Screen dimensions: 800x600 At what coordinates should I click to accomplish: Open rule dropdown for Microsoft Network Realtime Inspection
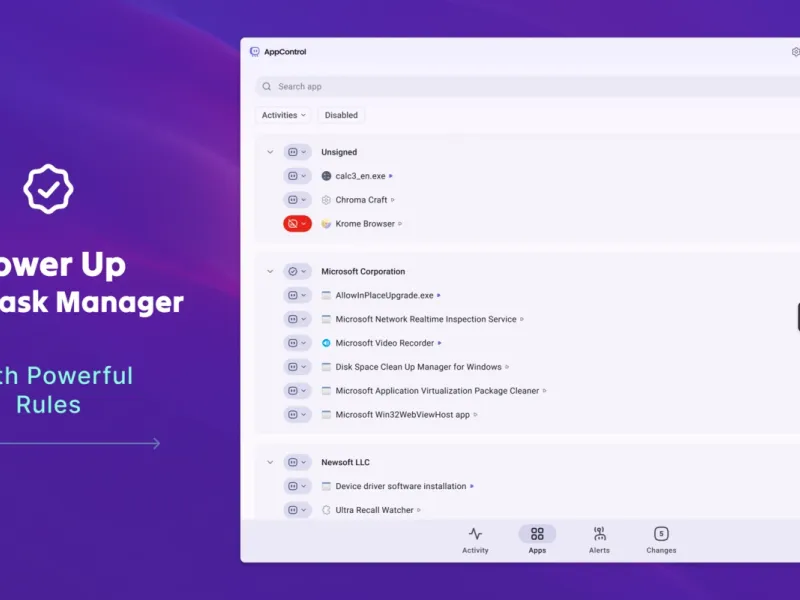297,319
